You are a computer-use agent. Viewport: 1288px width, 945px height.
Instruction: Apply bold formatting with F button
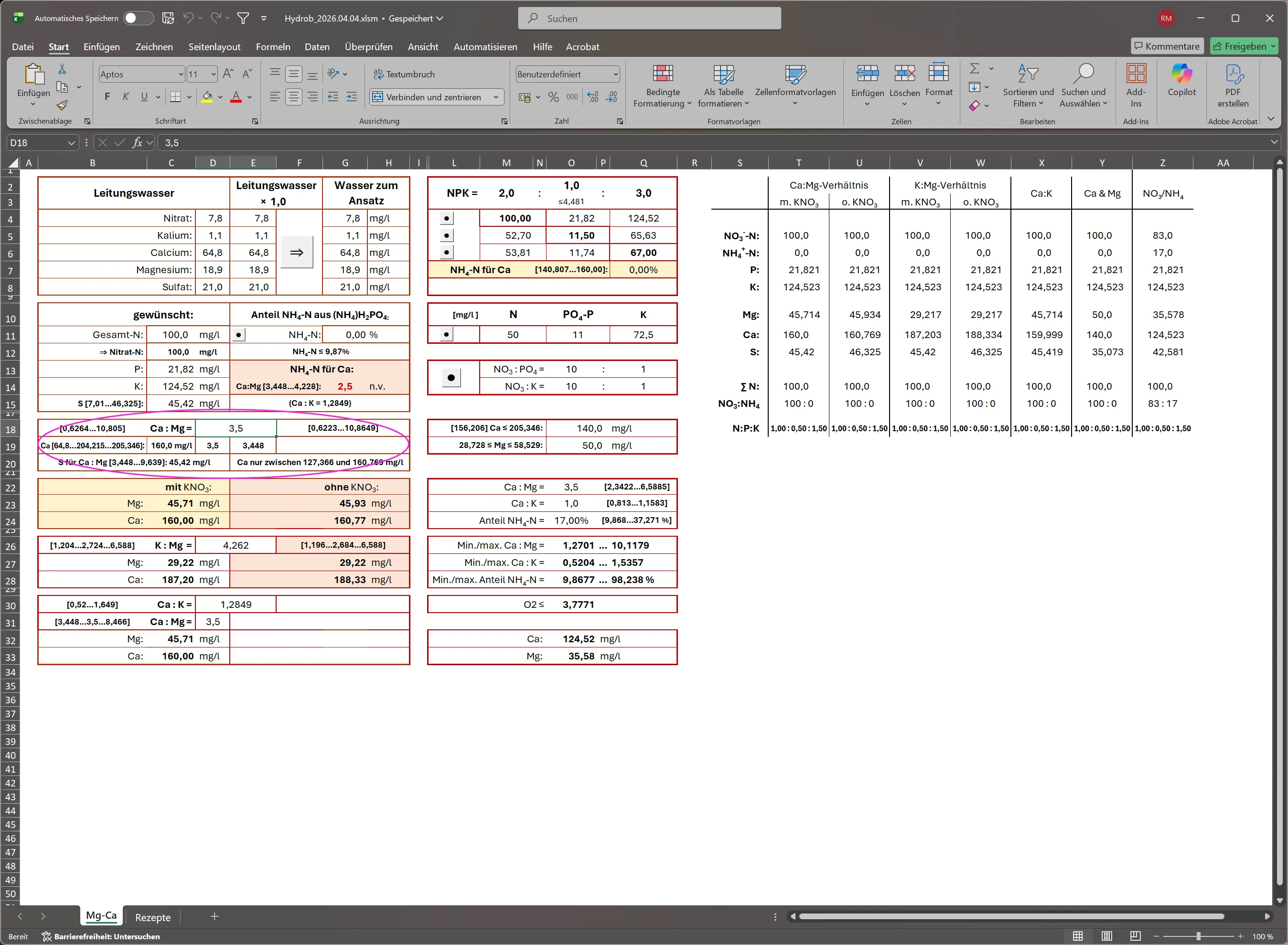tap(107, 96)
